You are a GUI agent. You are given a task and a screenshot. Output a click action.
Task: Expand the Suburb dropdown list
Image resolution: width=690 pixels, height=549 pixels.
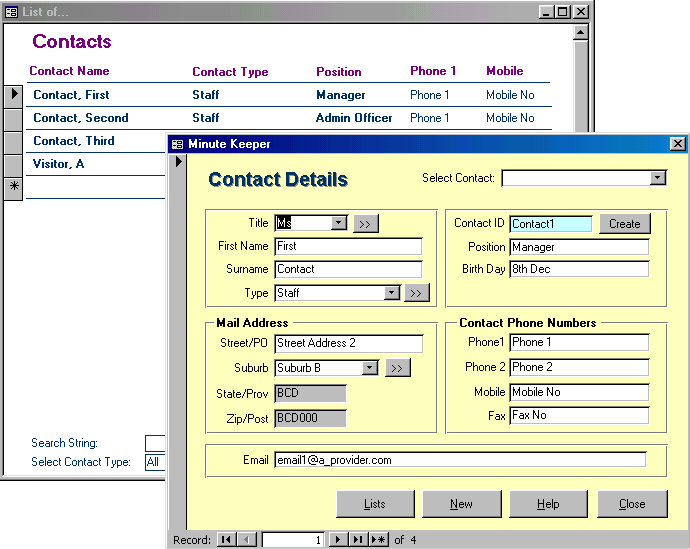coord(370,368)
